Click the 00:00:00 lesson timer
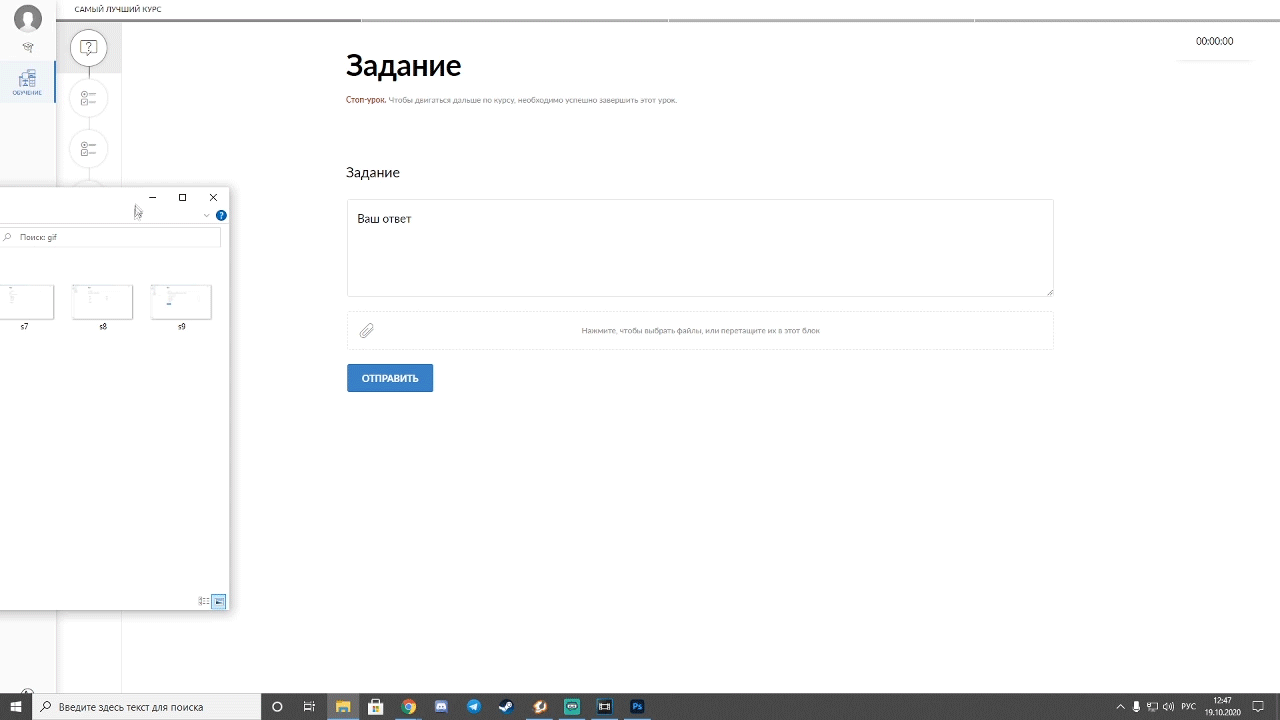The height and width of the screenshot is (720, 1280). [x=1214, y=41]
